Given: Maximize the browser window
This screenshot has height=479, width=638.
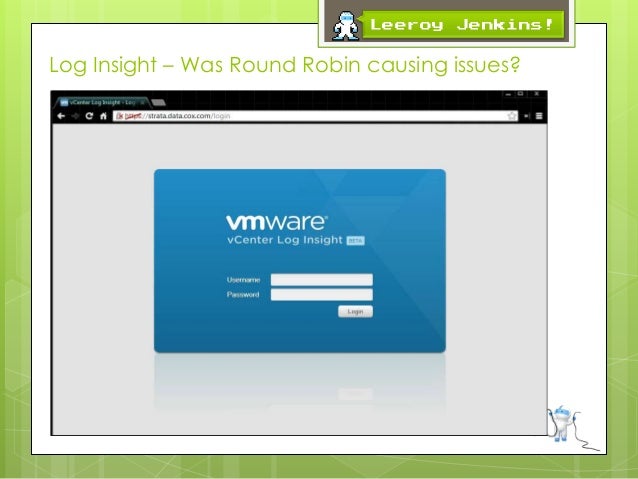Looking at the screenshot, I should [520, 94].
